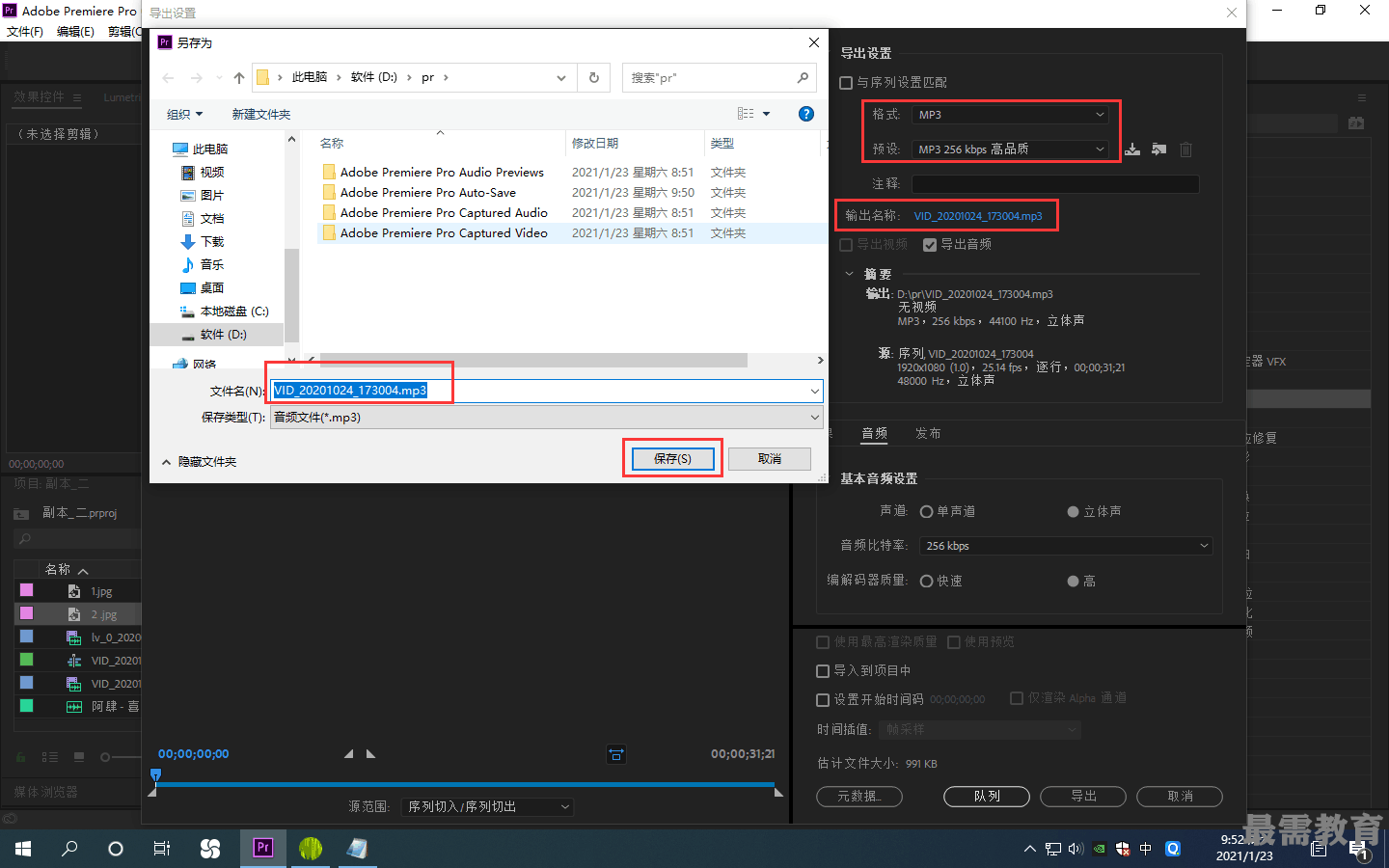Screen dimensions: 1389x868
Task: Select Downloads (下载) in navigation tree
Action: (x=212, y=241)
